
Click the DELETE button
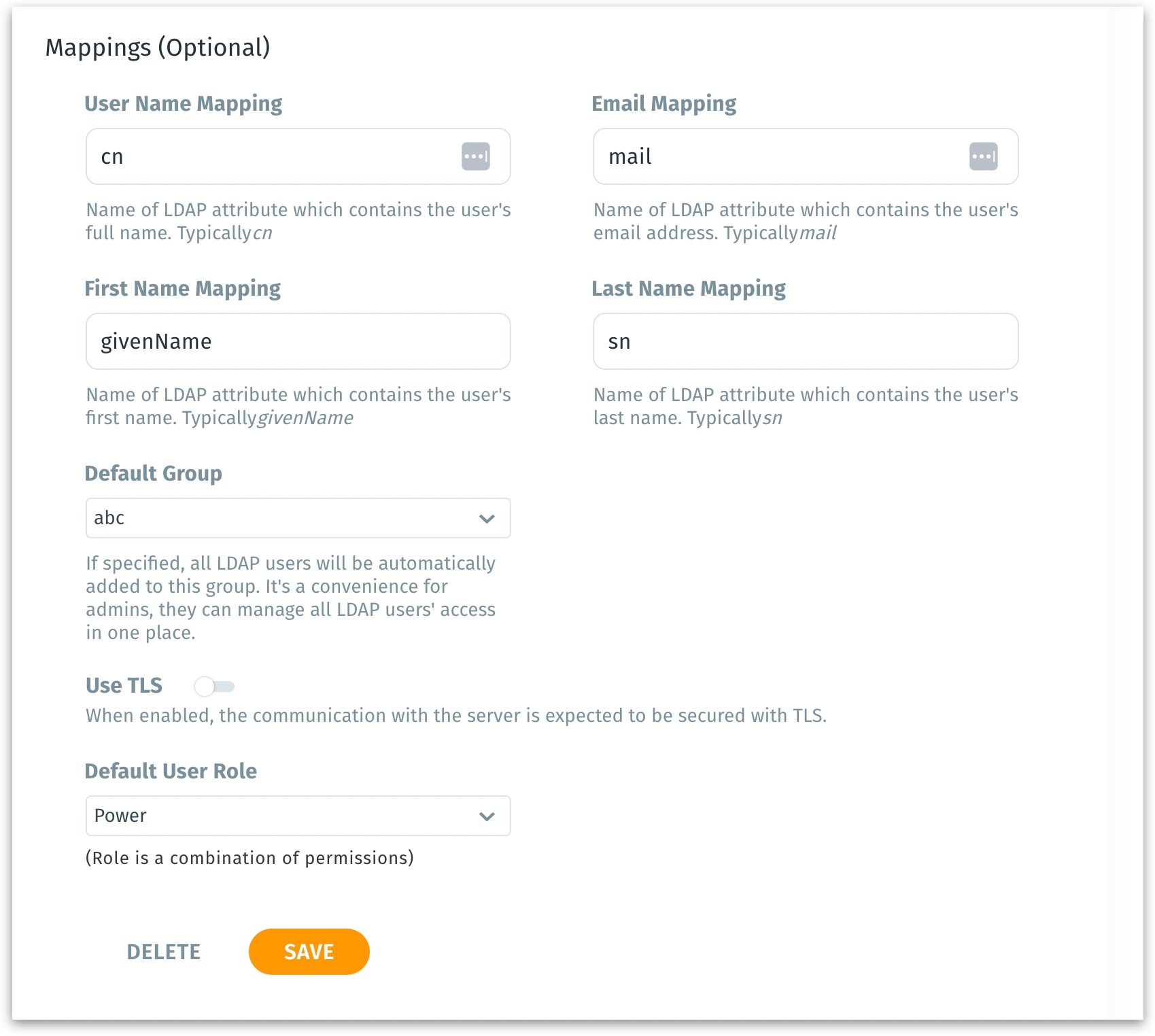pyautogui.click(x=164, y=952)
